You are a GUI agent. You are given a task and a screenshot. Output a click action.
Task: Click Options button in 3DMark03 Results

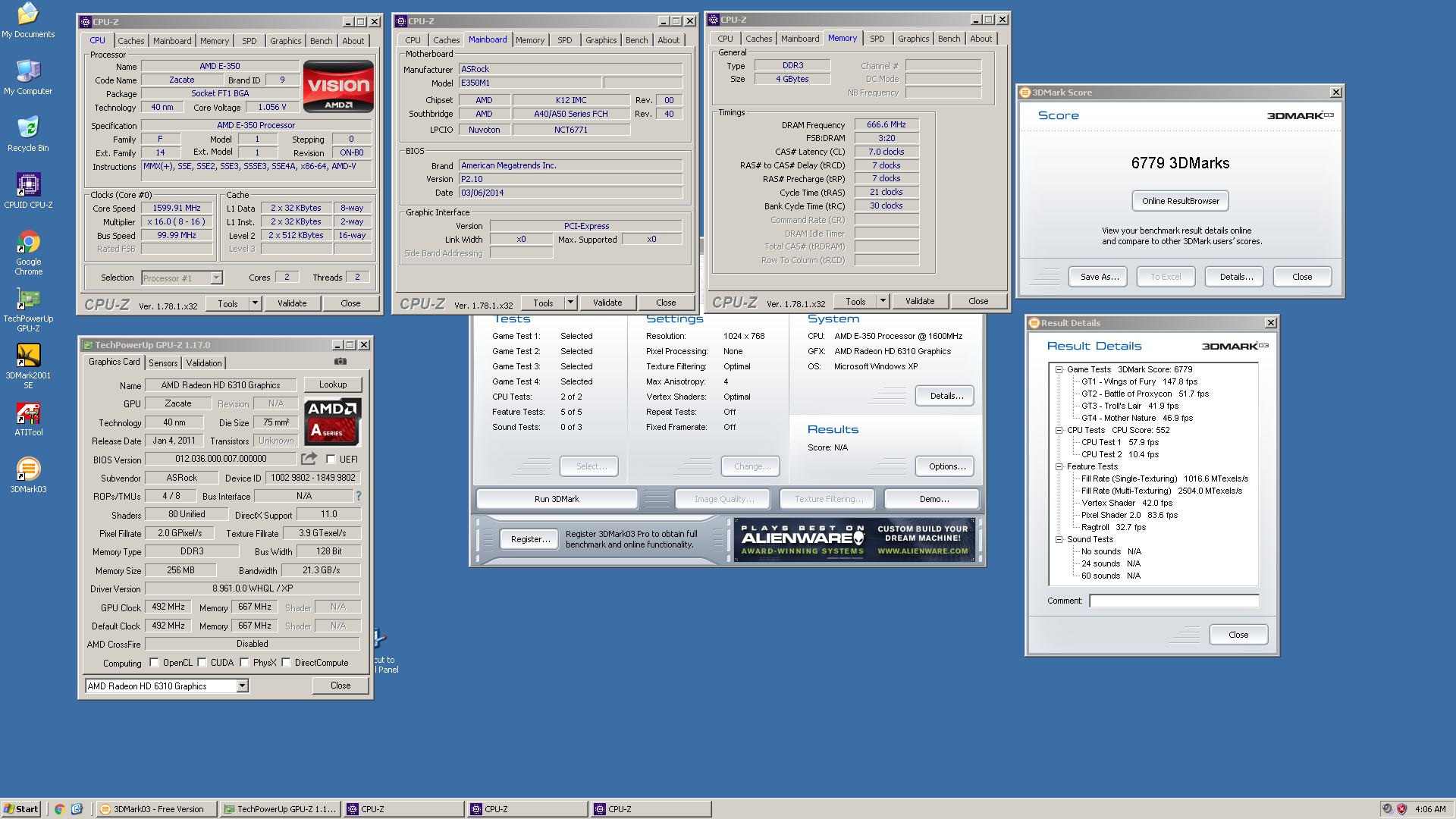point(946,466)
